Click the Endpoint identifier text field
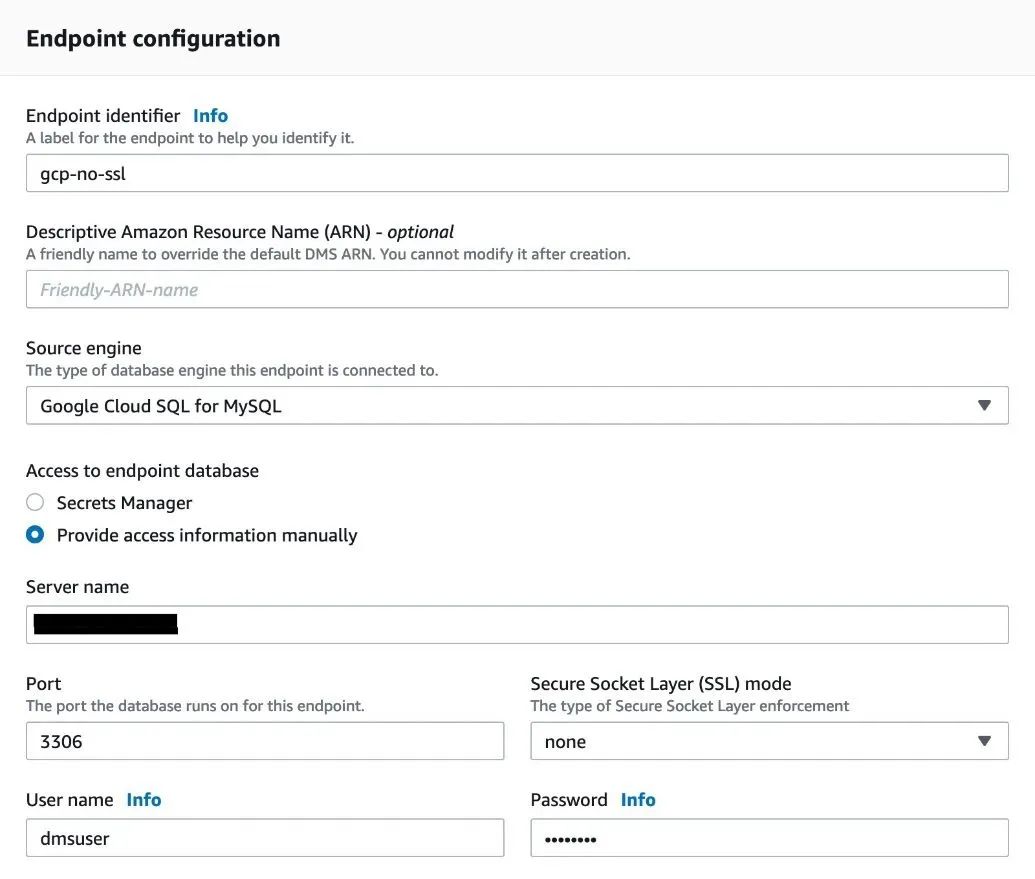This screenshot has height=879, width=1035. pos(516,173)
